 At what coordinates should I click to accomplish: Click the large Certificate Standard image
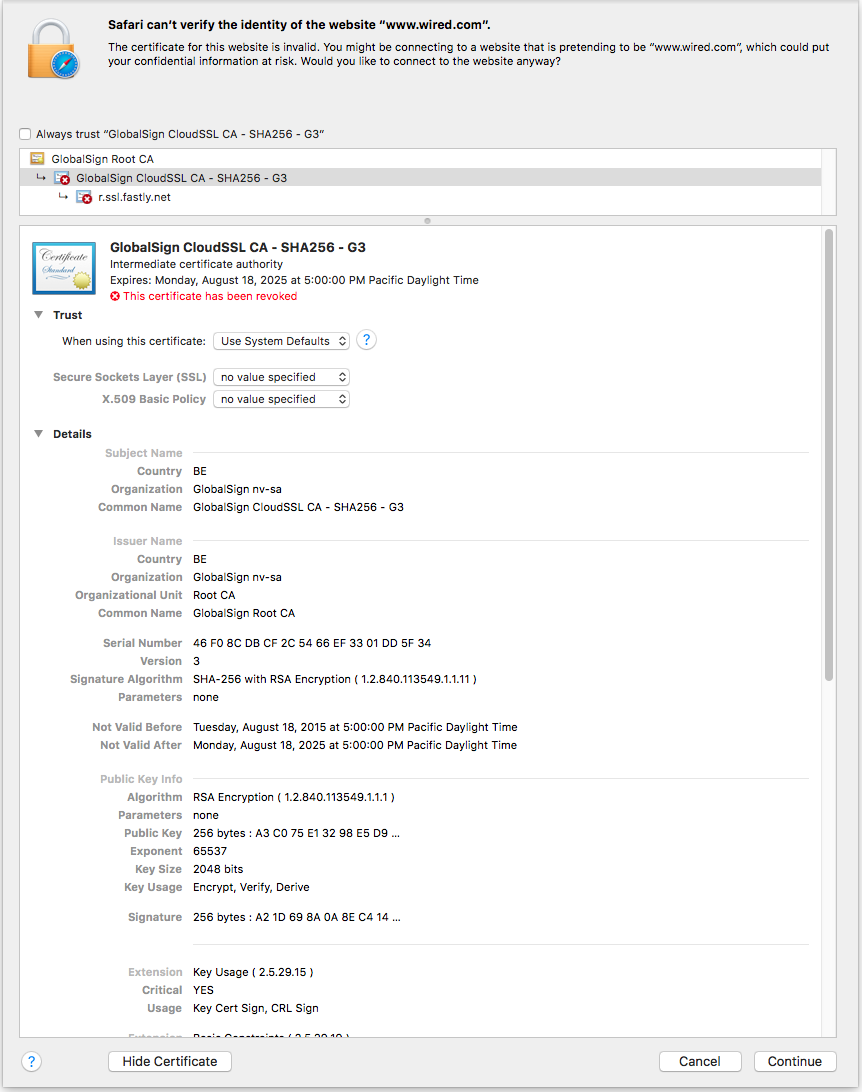[x=64, y=268]
